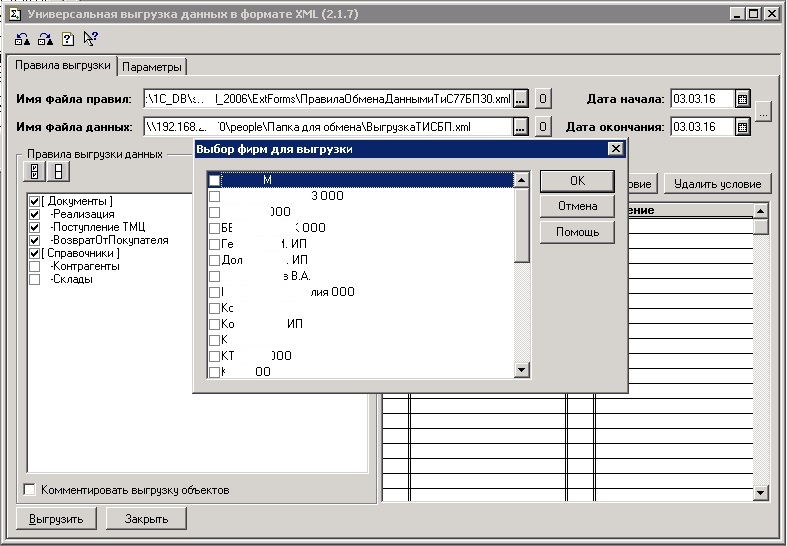Click Помощь in firm selection dialog
The image size is (787, 546).
577,232
